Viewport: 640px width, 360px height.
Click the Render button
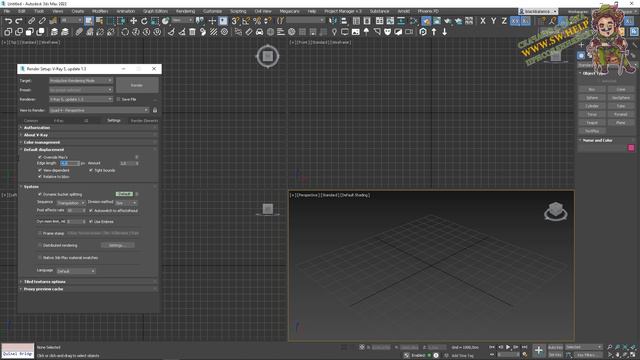[x=137, y=85]
